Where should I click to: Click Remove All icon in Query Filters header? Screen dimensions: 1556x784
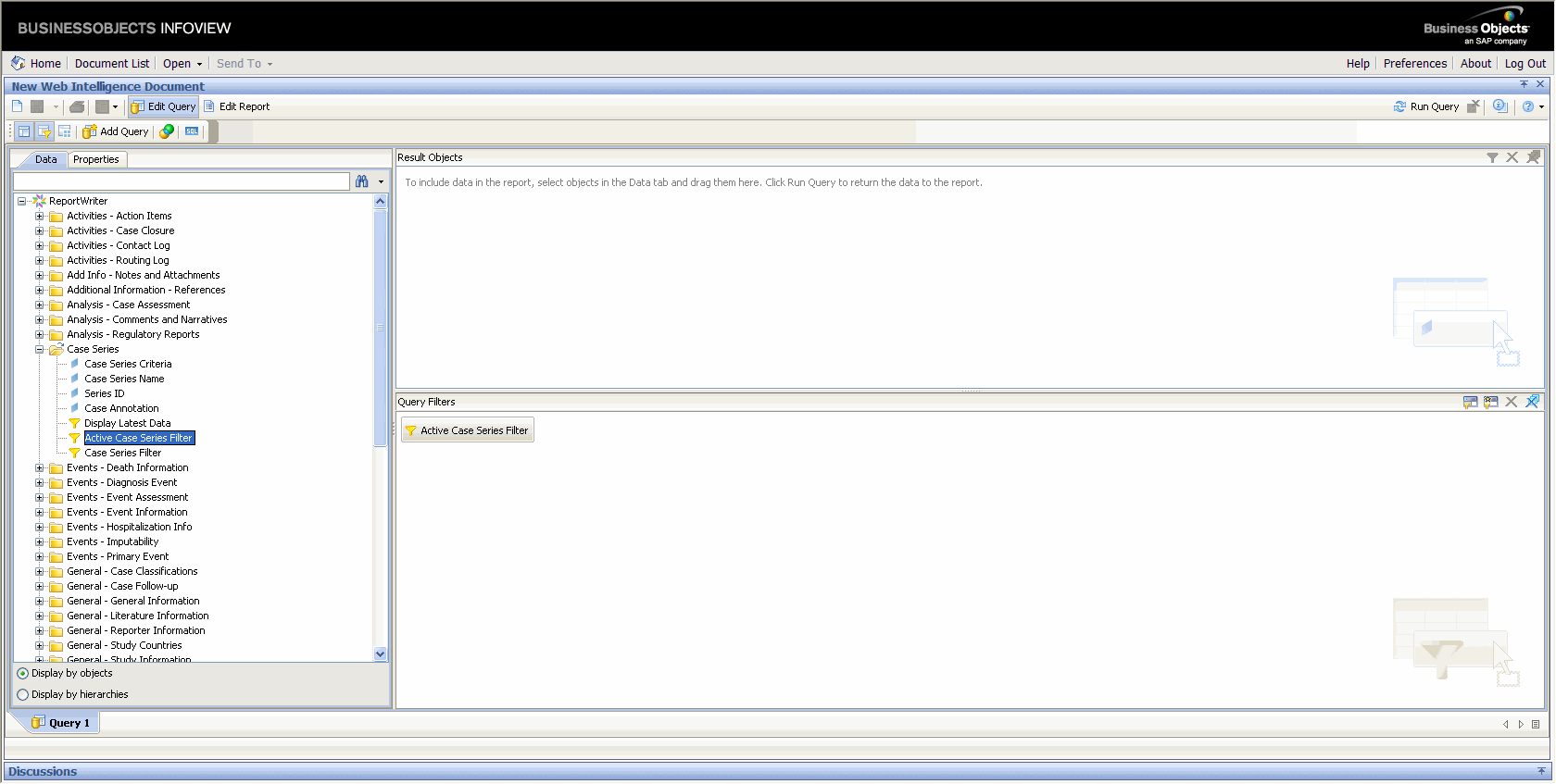coord(1532,402)
